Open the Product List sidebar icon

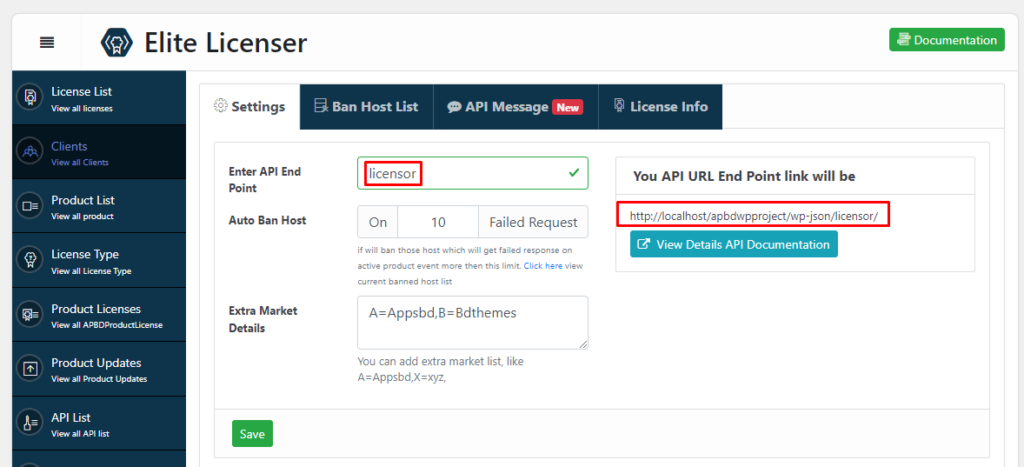tap(29, 206)
